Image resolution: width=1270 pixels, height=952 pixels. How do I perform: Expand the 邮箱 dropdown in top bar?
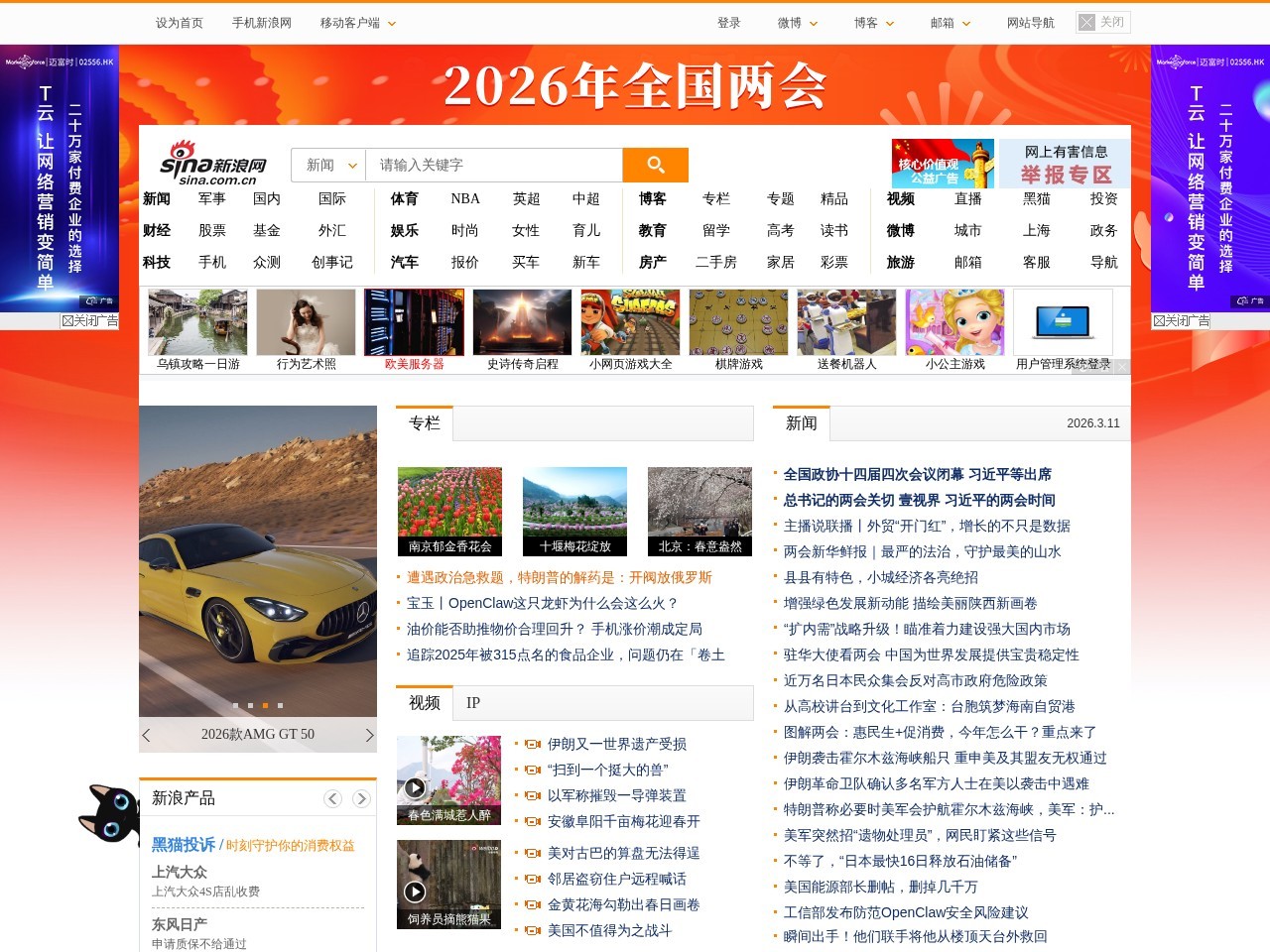(951, 23)
